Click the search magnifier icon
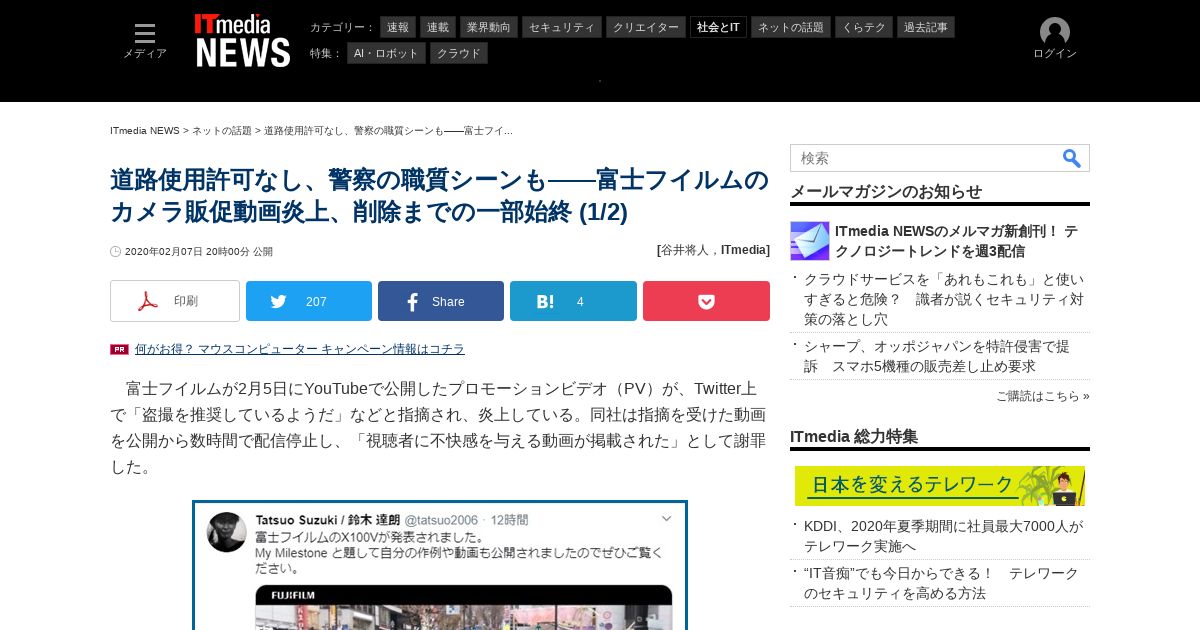The image size is (1200, 630). 1072,158
